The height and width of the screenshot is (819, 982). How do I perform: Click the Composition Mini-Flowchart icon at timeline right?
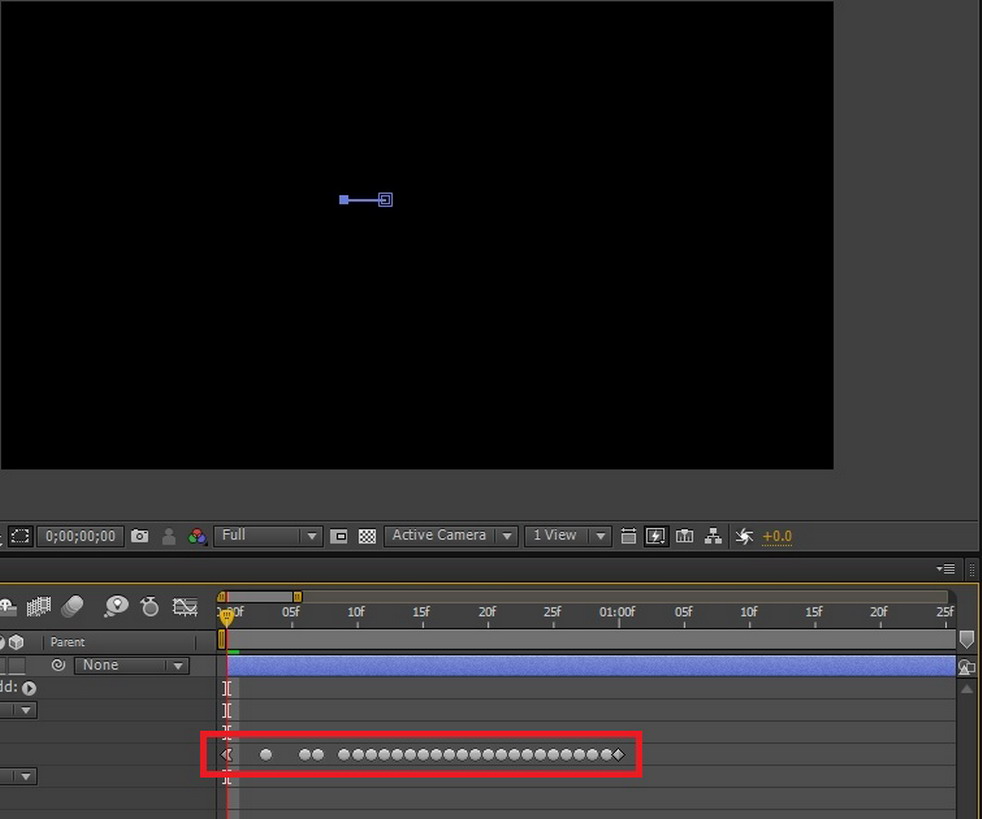tap(966, 667)
